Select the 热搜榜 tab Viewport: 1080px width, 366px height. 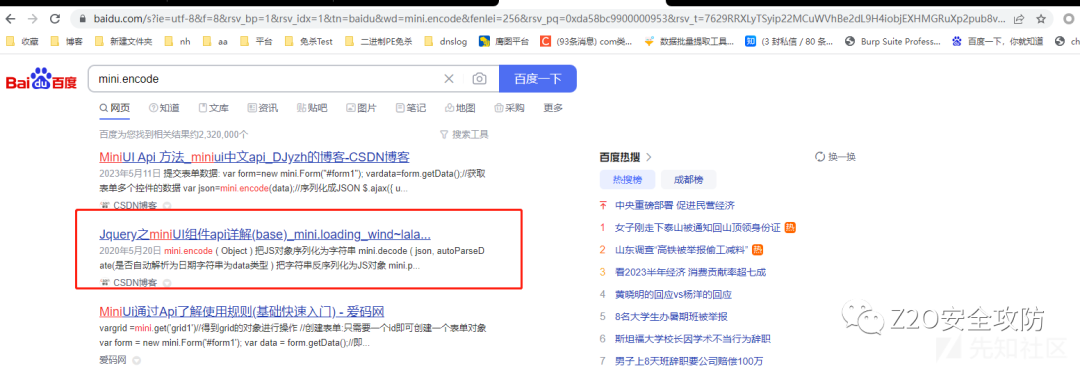click(627, 180)
